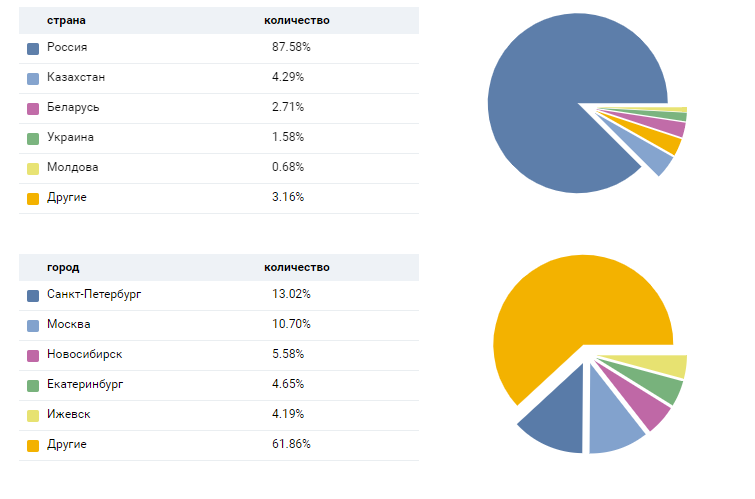Click the Москва legend color swatch
This screenshot has width=755, height=499.
(33, 325)
